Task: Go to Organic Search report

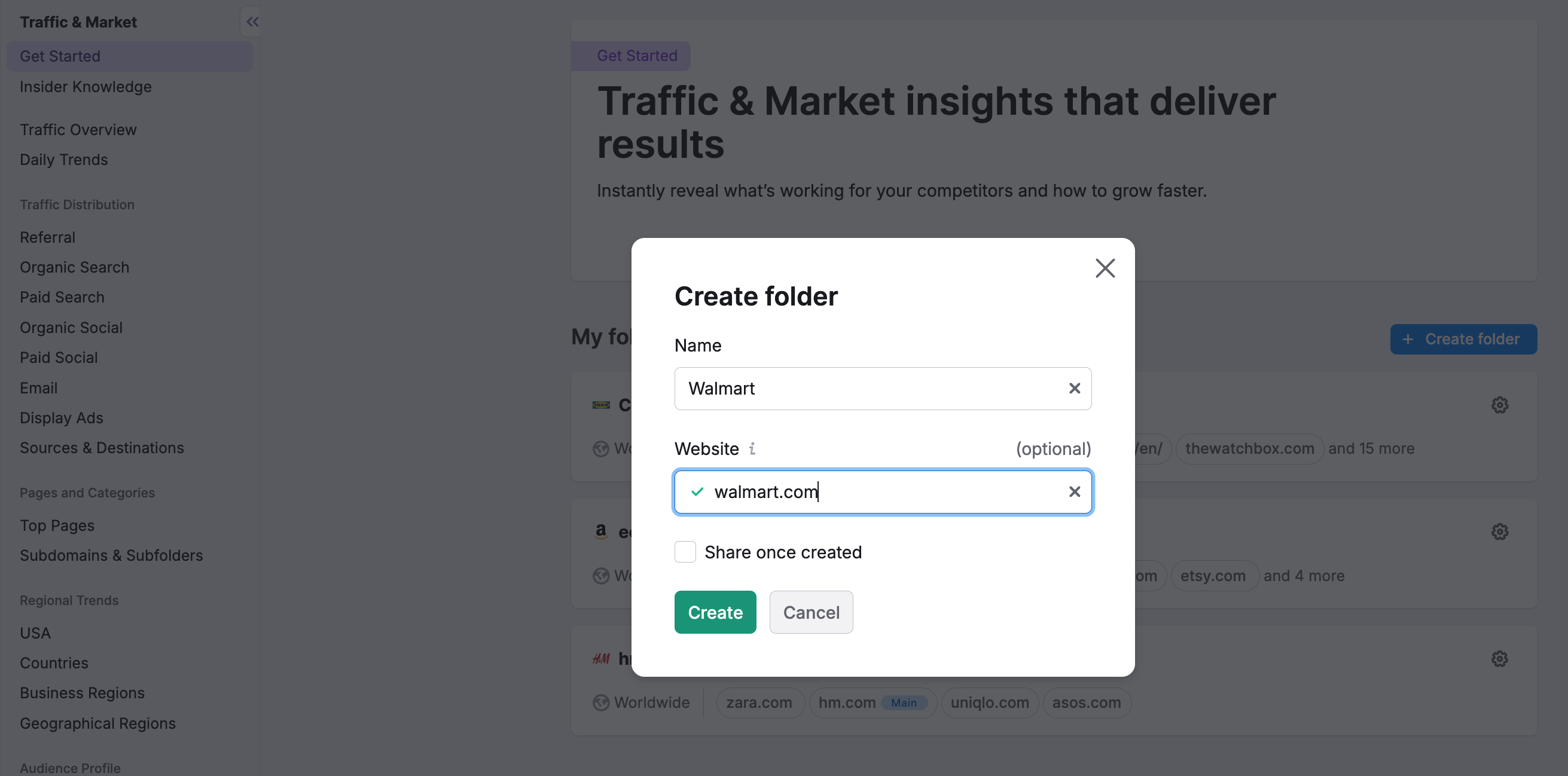Action: (x=74, y=267)
